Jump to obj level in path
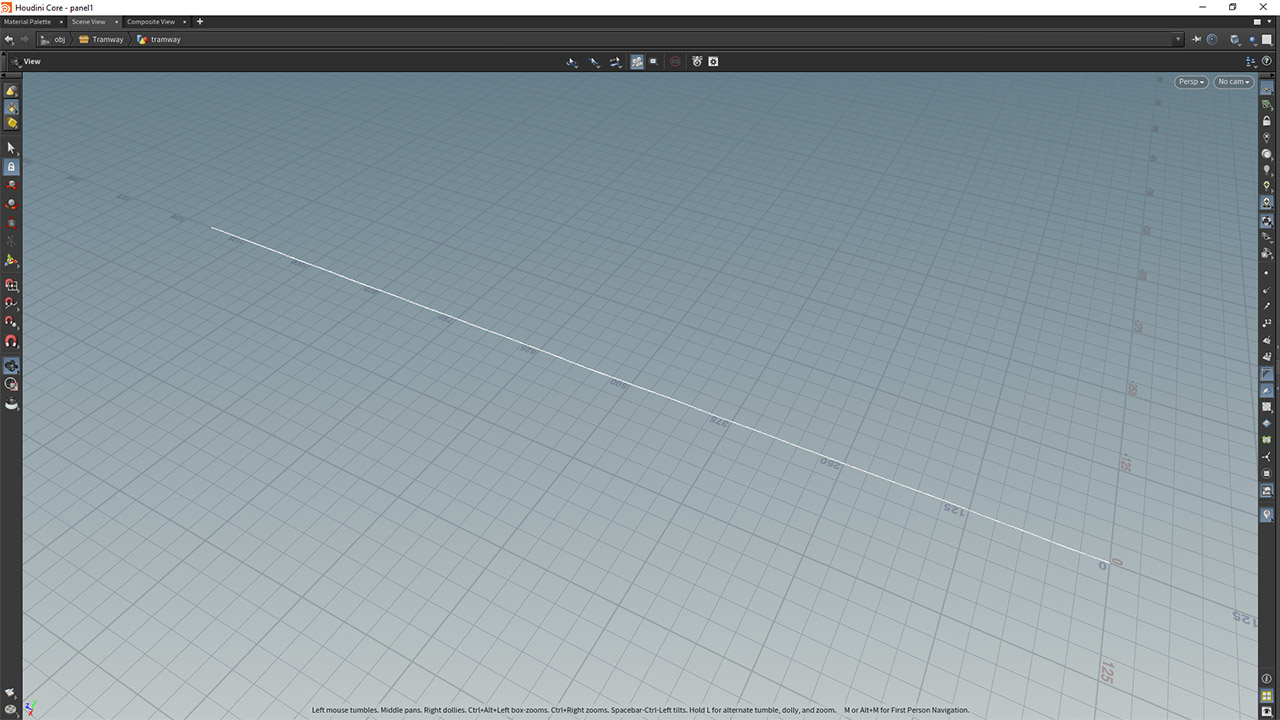1280x720 pixels. pyautogui.click(x=53, y=39)
